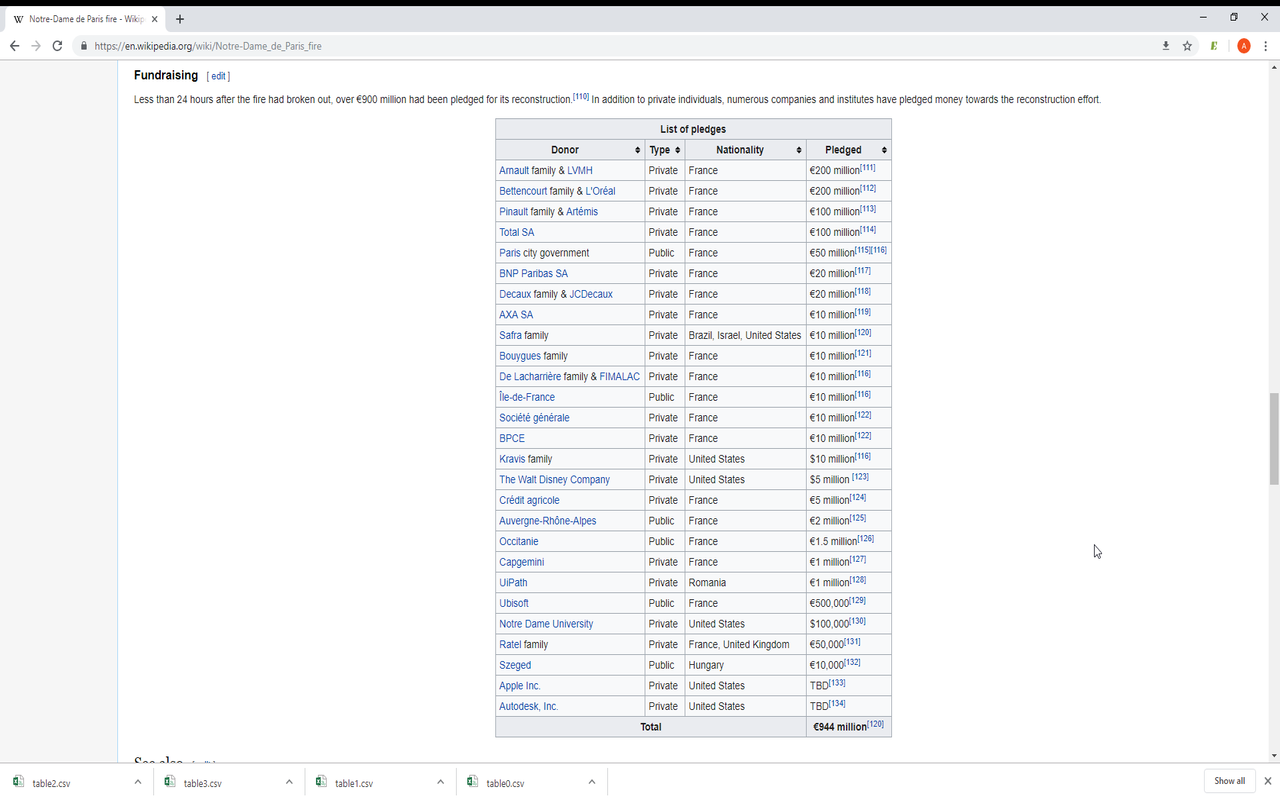Open the JCDecaux link

pyautogui.click(x=591, y=294)
